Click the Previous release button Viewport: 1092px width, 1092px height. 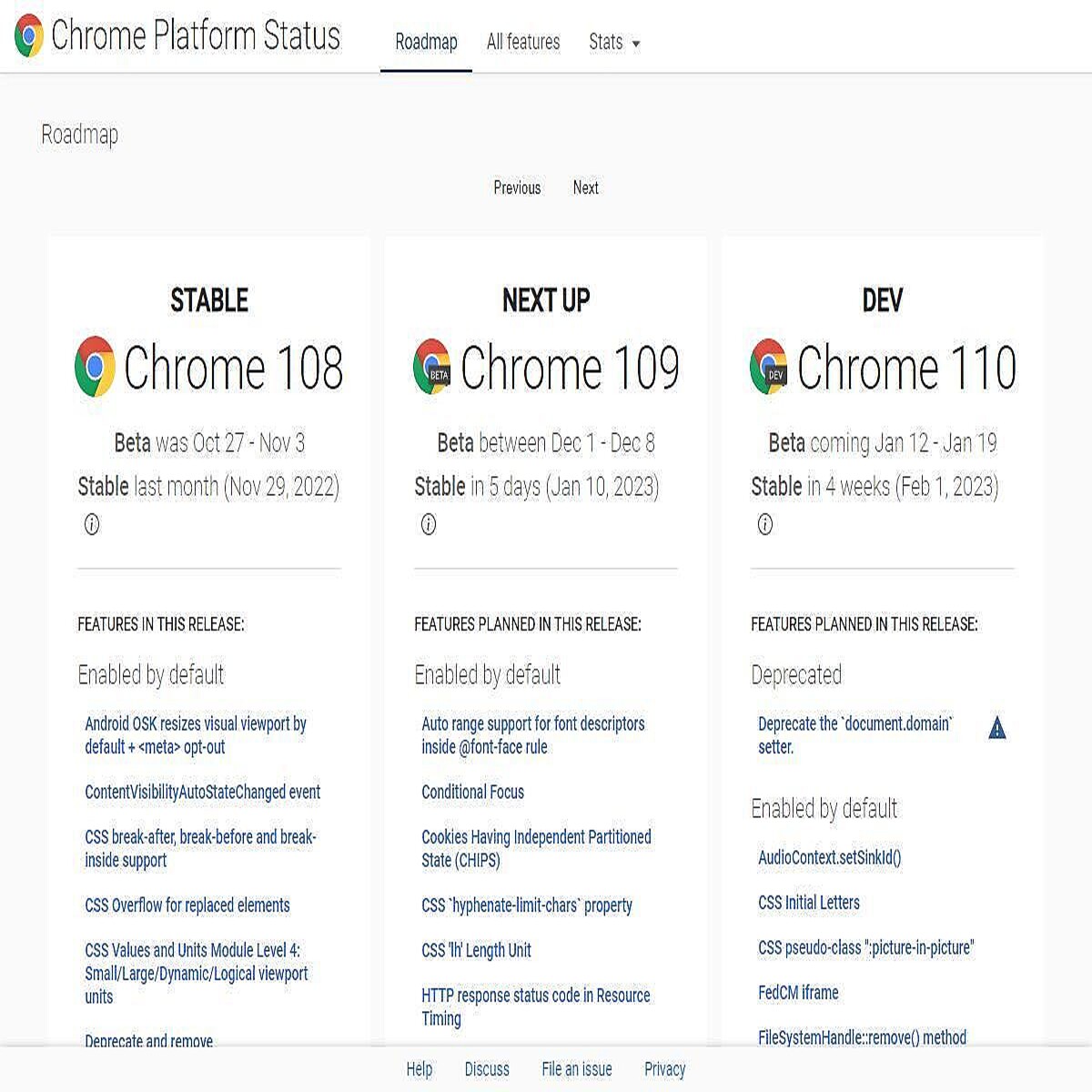[x=516, y=188]
